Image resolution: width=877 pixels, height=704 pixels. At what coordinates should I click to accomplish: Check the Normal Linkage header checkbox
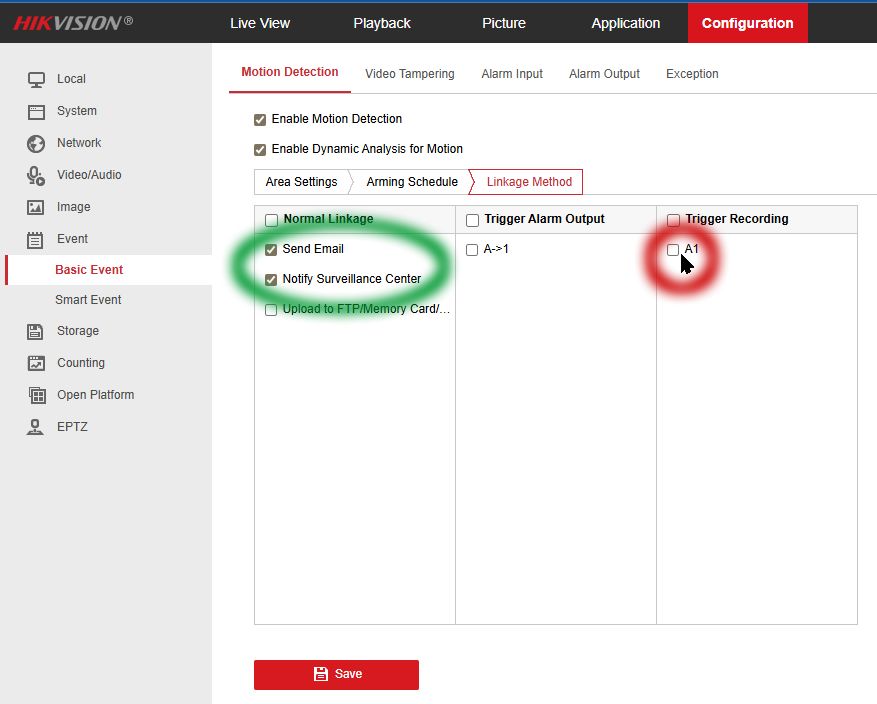271,220
